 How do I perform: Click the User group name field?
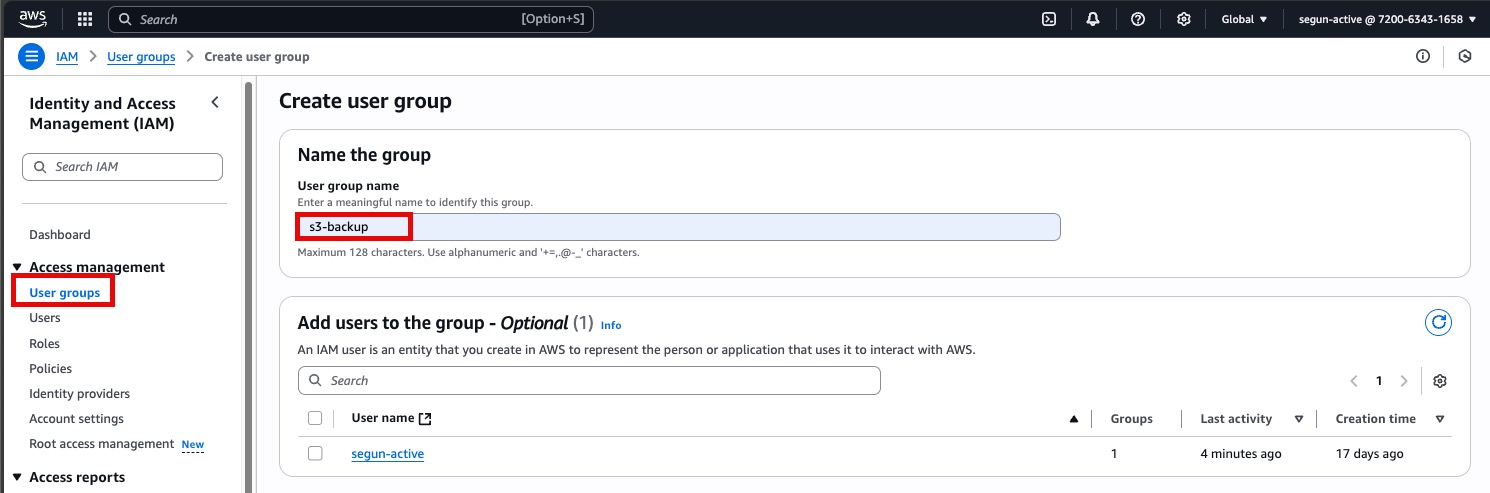coord(679,227)
